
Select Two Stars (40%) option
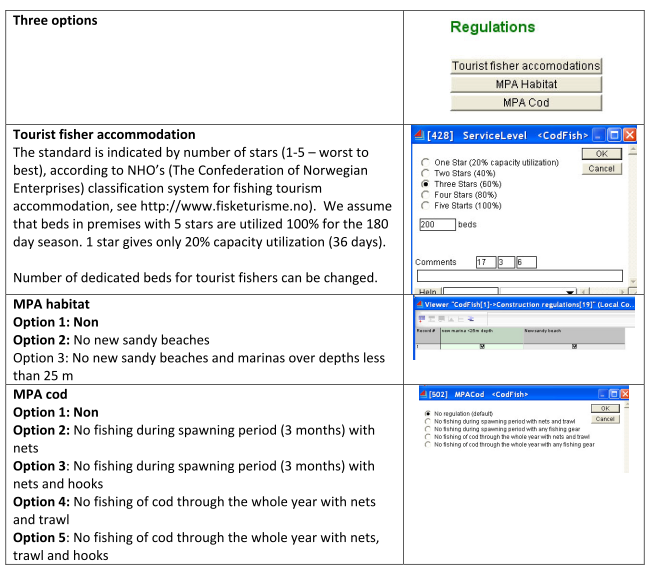coord(425,173)
